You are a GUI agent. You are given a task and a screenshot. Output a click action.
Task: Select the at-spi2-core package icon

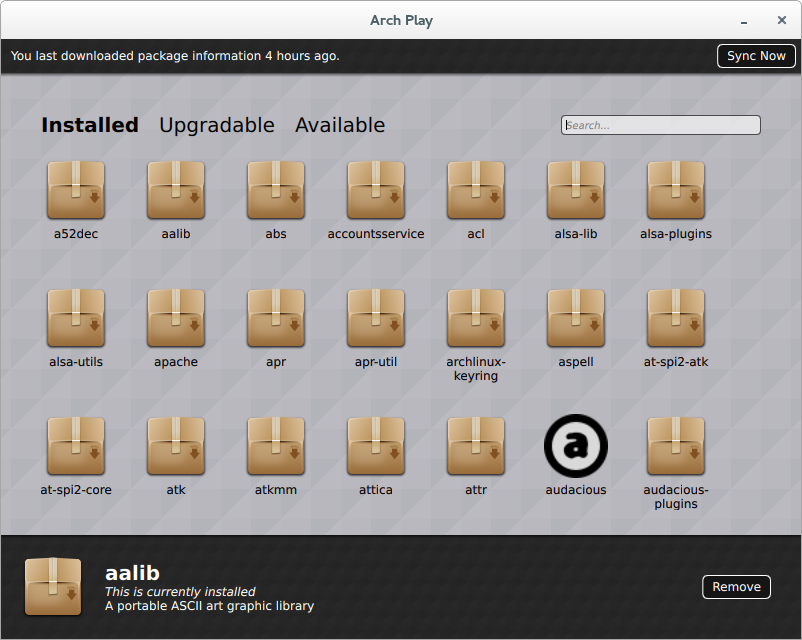point(76,446)
